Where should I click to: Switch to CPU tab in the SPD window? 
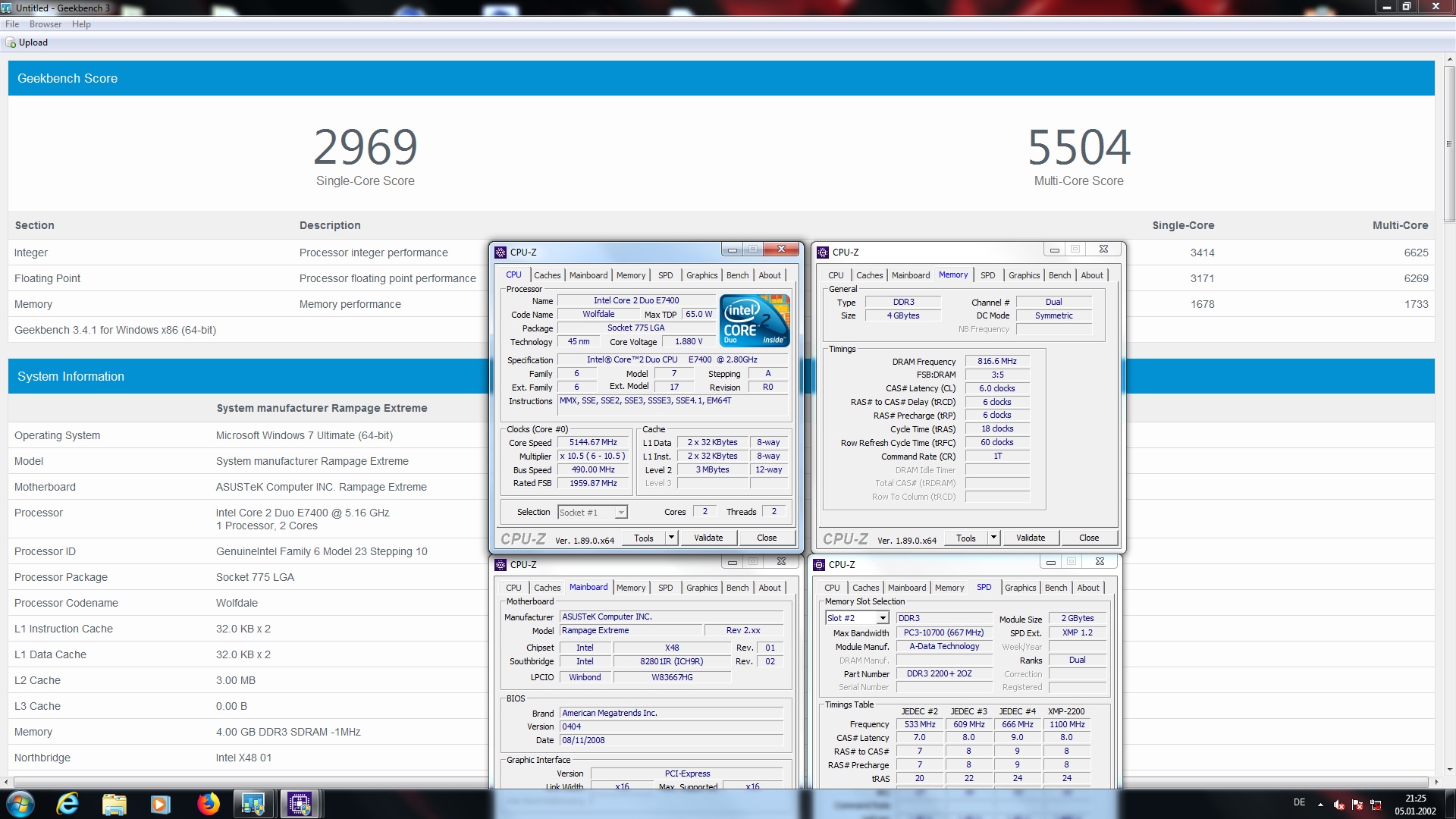coord(832,588)
